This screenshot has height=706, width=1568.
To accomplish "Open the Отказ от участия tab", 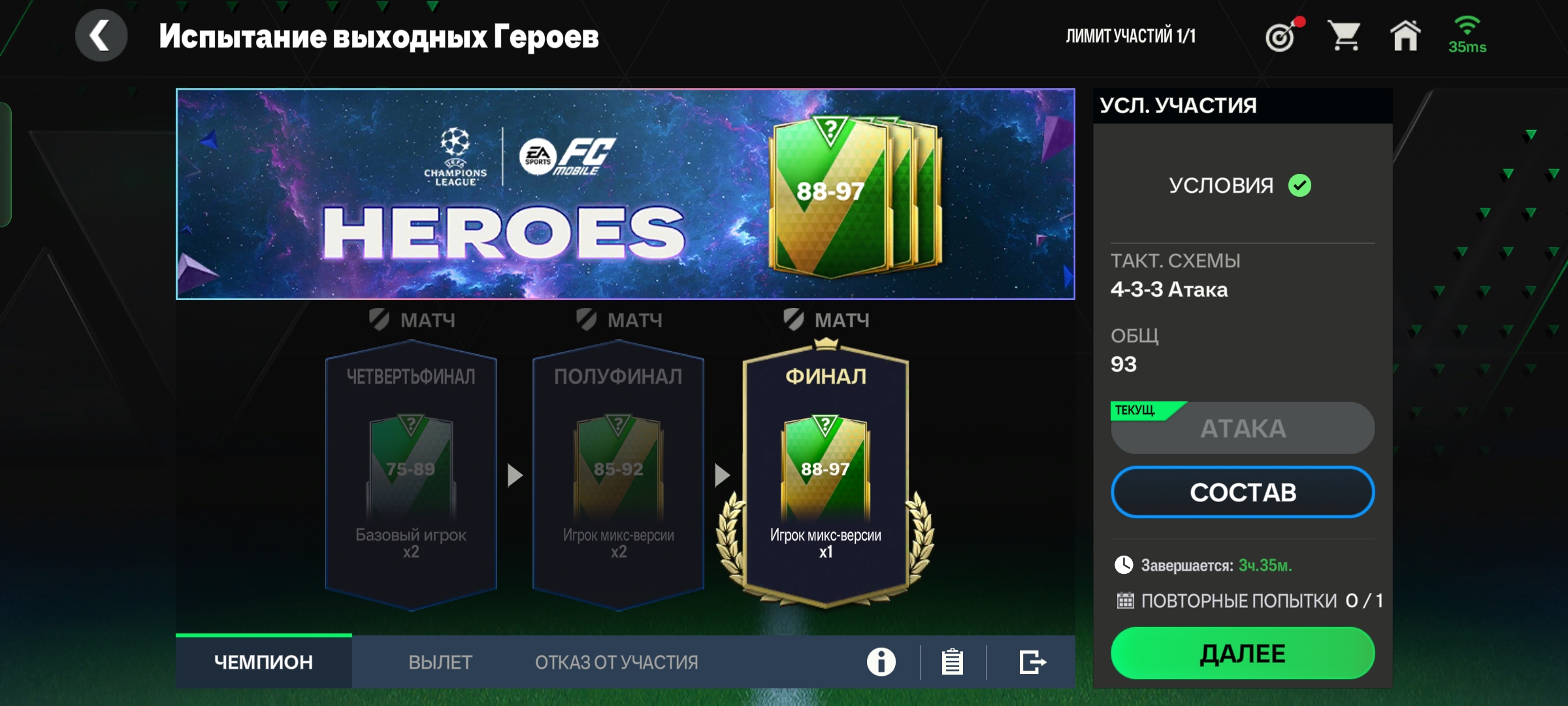I will (x=616, y=662).
